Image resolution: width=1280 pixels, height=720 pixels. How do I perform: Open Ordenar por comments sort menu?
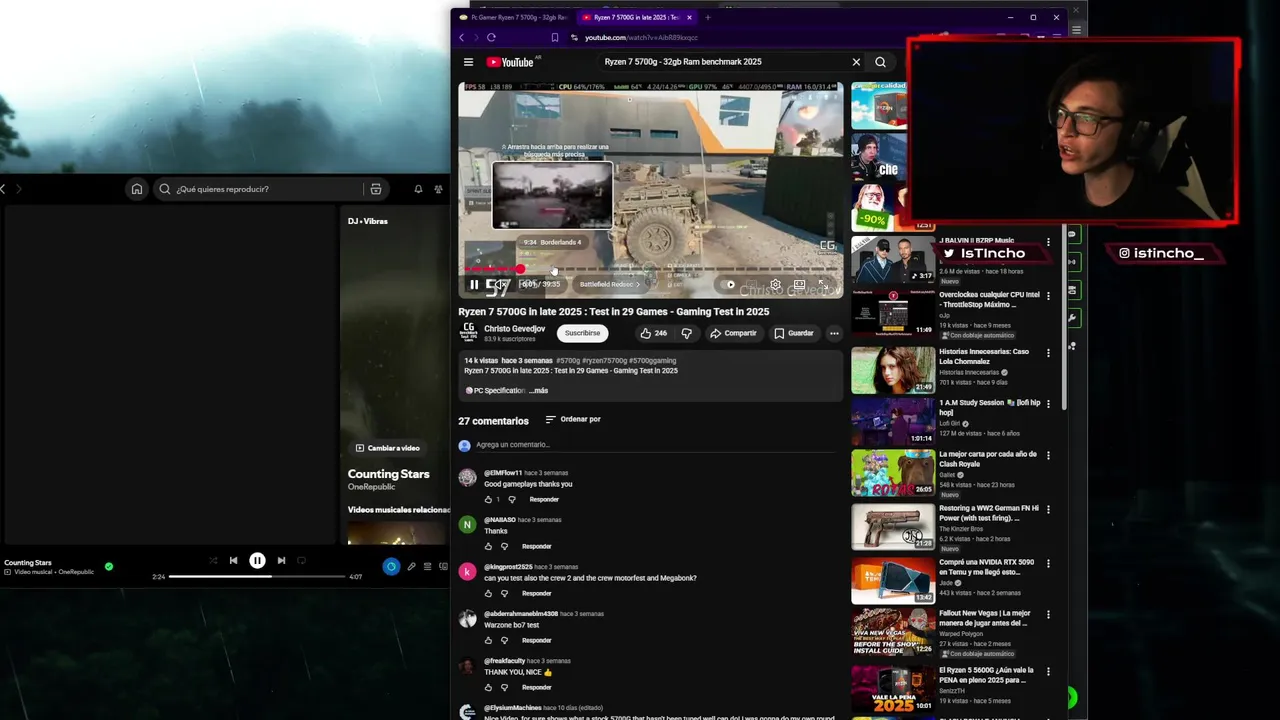point(573,419)
